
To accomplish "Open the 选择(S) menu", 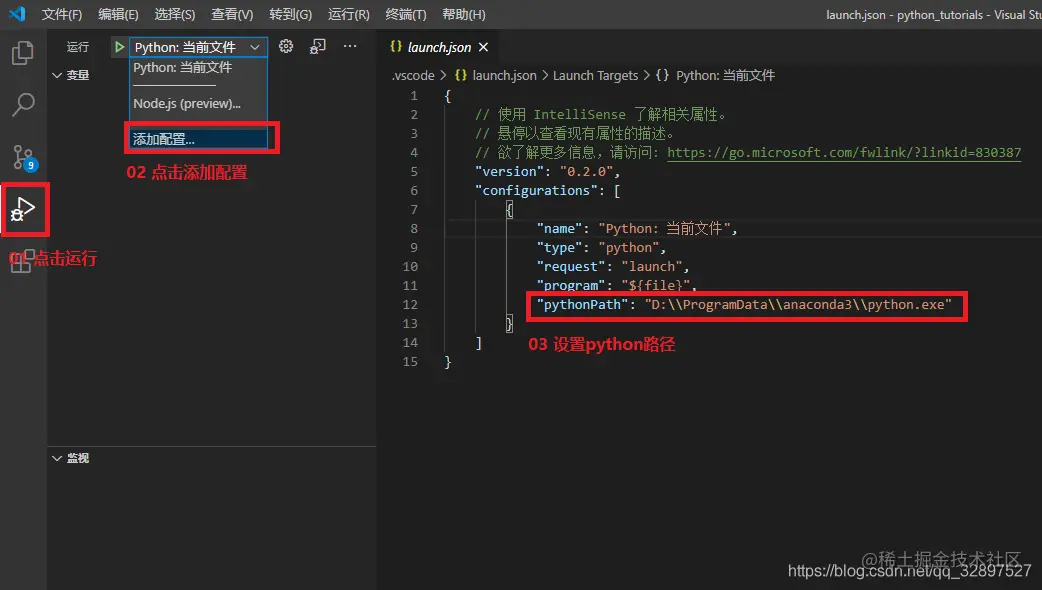I will click(x=175, y=15).
